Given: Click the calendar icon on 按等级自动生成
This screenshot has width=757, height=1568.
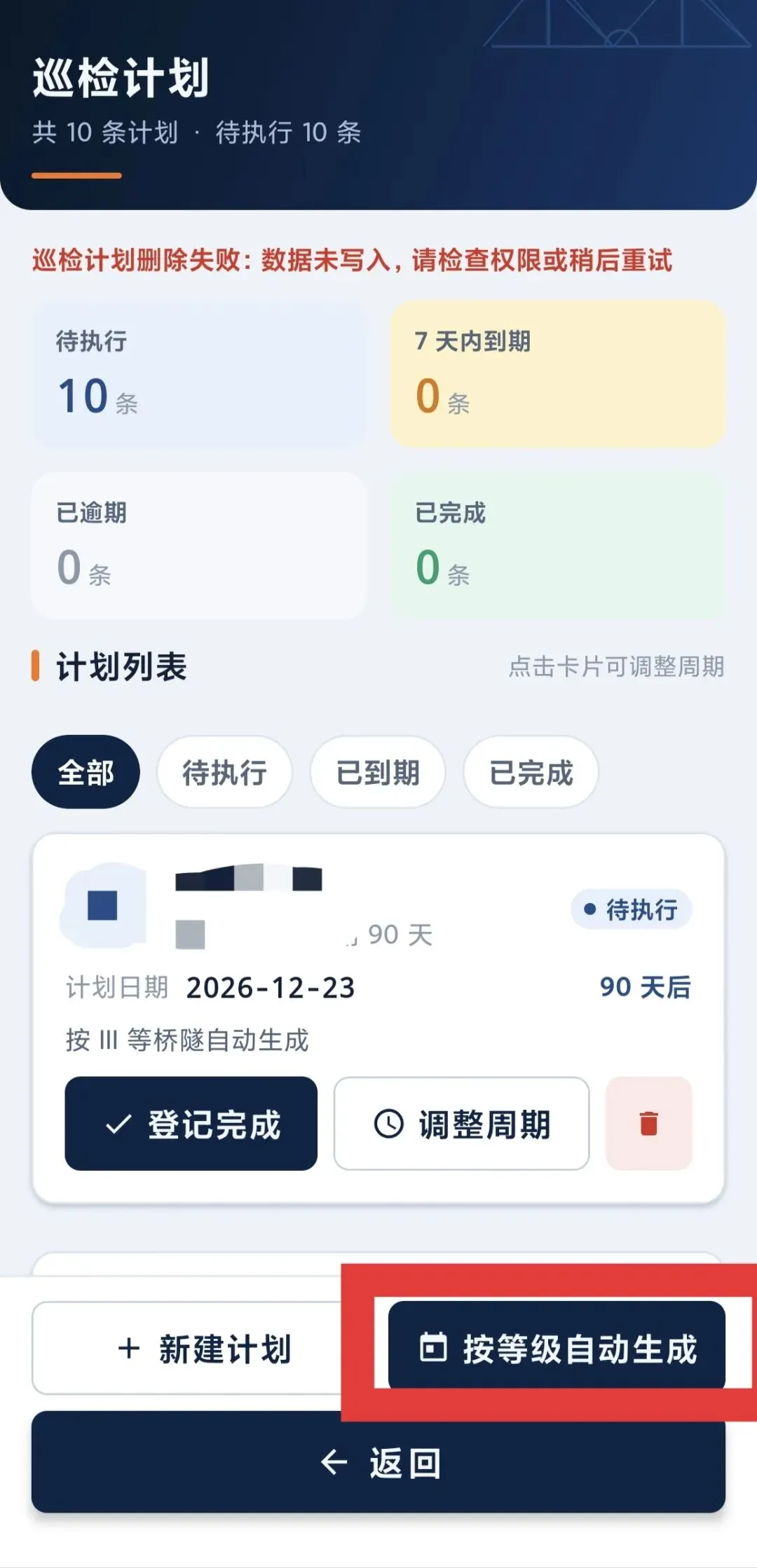Looking at the screenshot, I should (x=433, y=1347).
